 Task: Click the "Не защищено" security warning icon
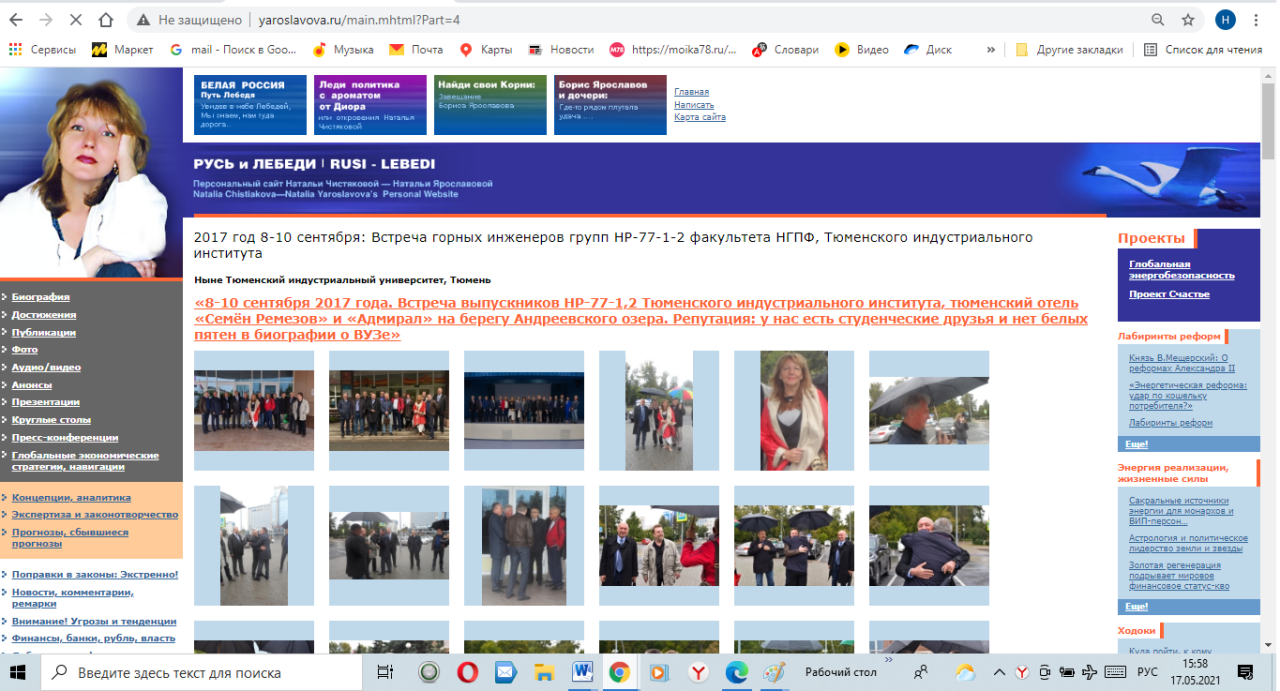coord(144,19)
